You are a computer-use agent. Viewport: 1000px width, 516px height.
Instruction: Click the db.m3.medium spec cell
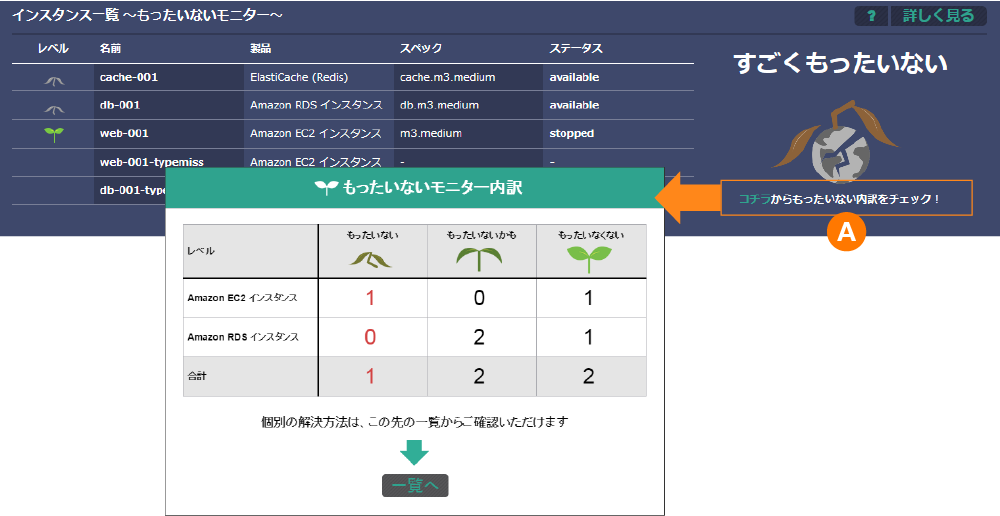(439, 105)
